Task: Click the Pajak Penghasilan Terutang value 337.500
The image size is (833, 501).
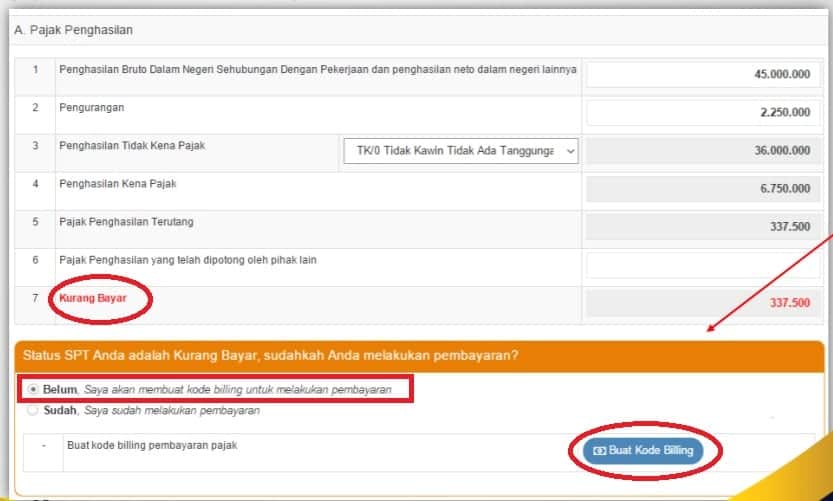Action: click(x=703, y=227)
